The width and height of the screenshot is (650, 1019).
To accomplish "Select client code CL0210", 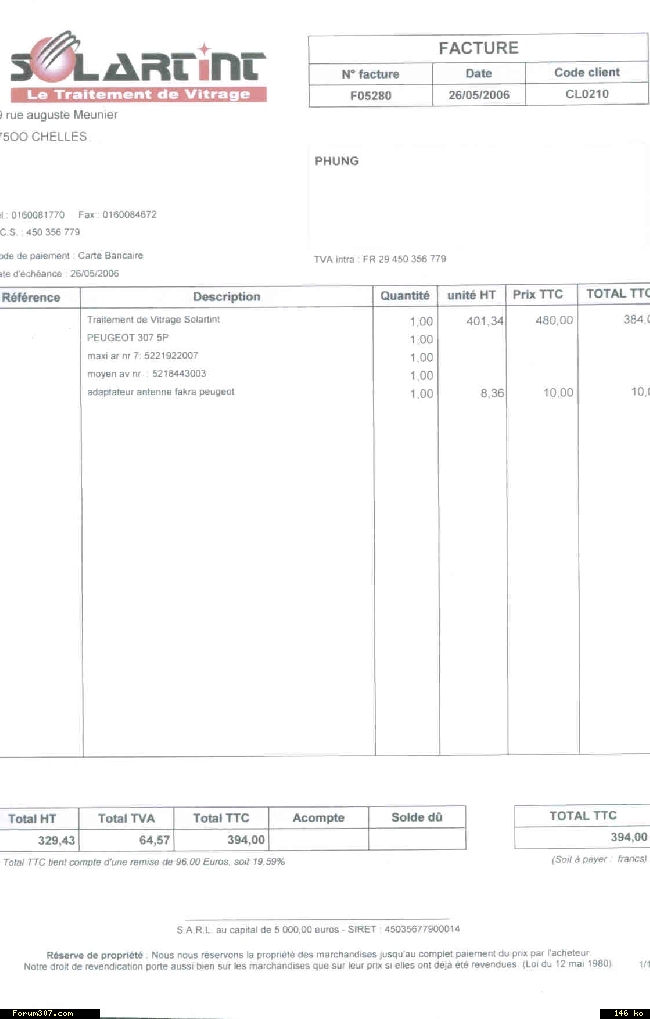I will coord(587,94).
